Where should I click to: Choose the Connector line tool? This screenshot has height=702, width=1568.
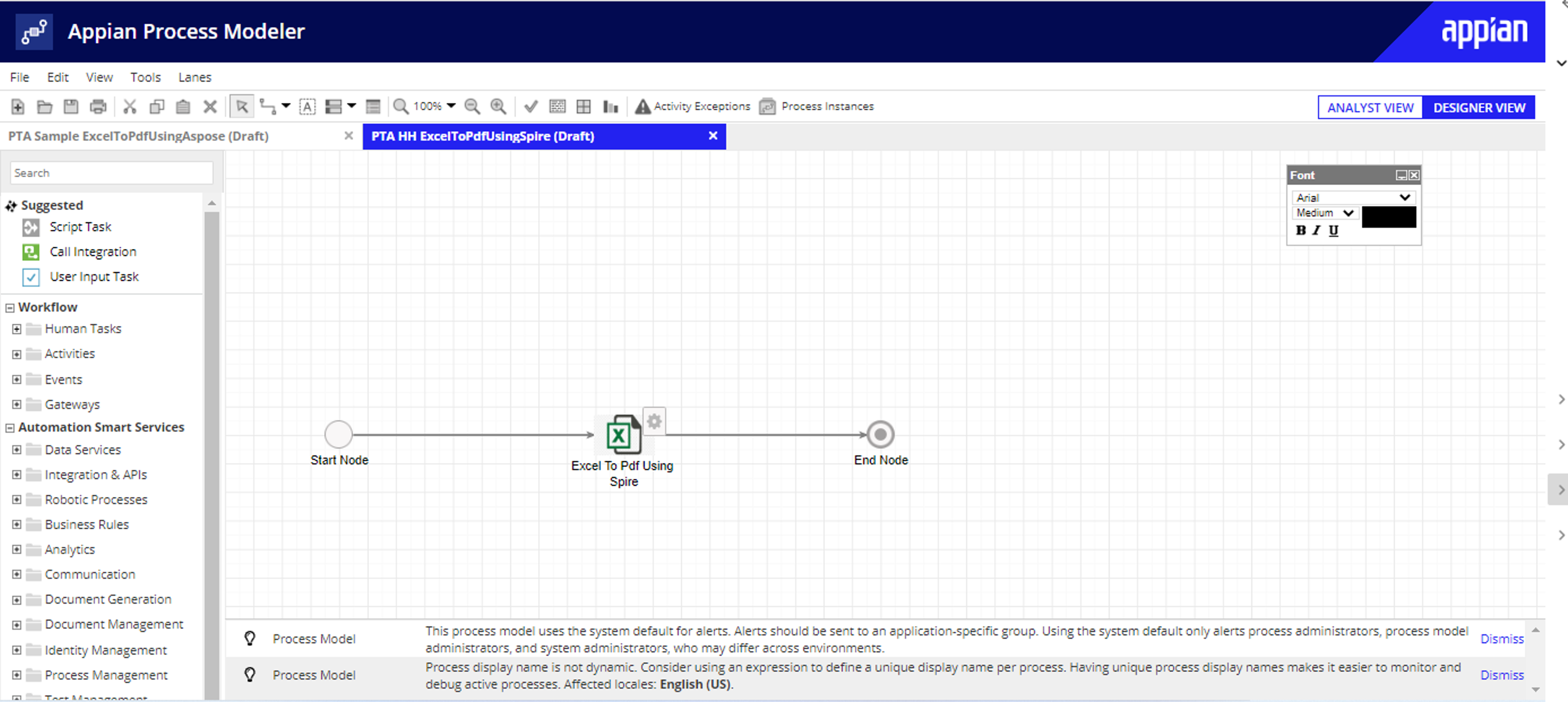pos(268,107)
